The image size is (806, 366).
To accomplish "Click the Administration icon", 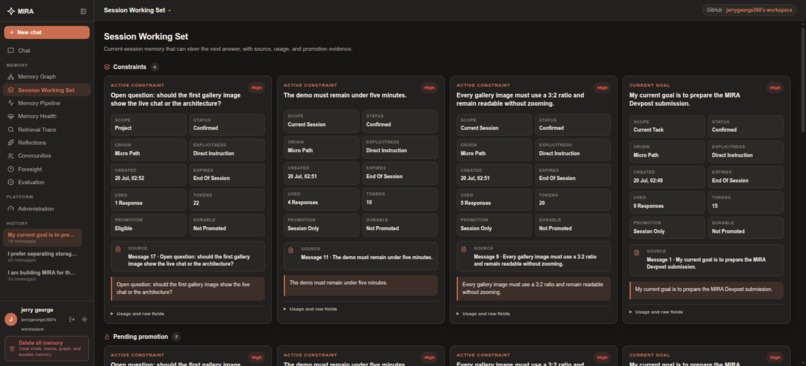I will pos(11,209).
